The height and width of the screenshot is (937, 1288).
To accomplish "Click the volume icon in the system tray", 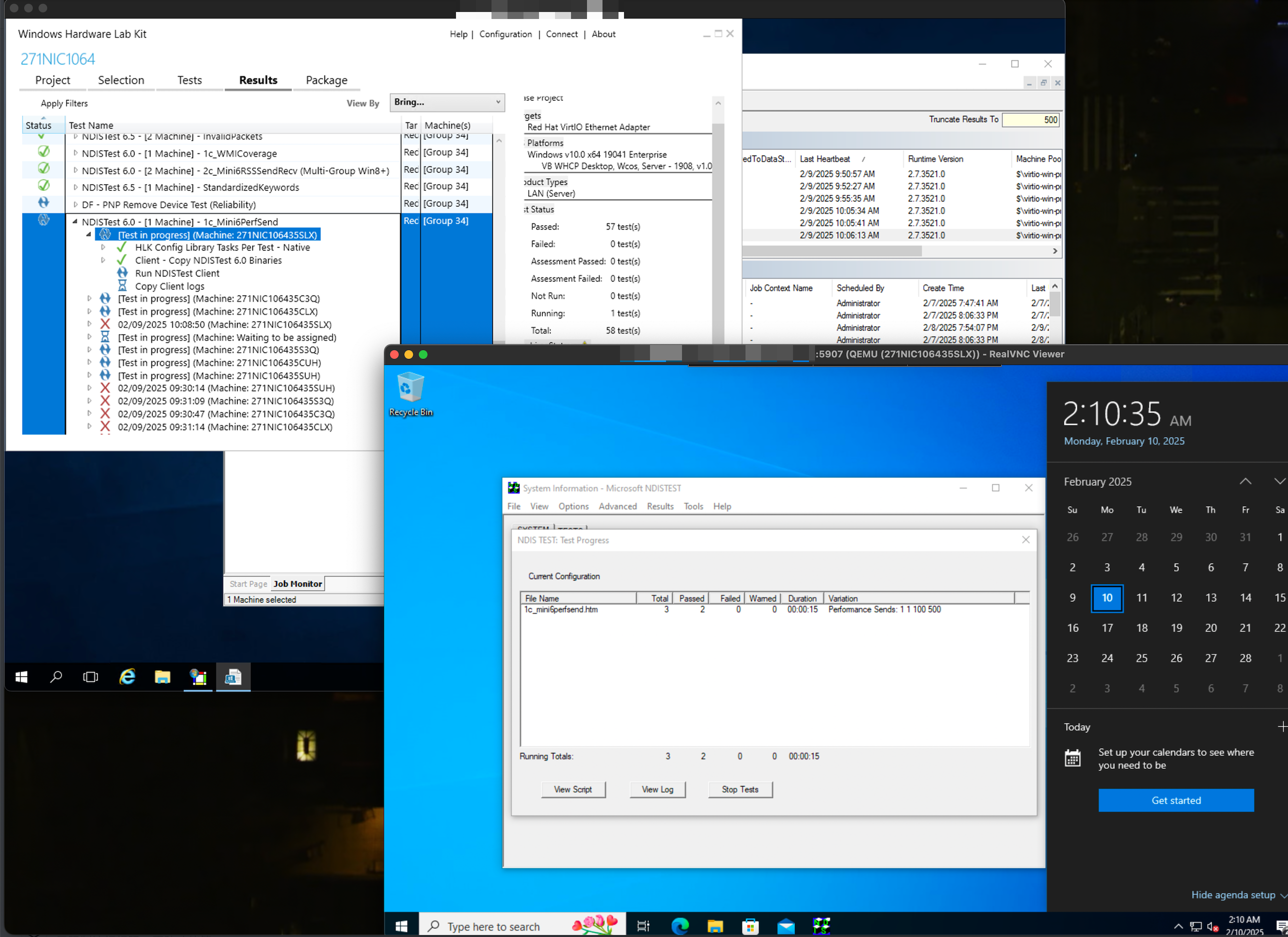I will click(x=1212, y=927).
